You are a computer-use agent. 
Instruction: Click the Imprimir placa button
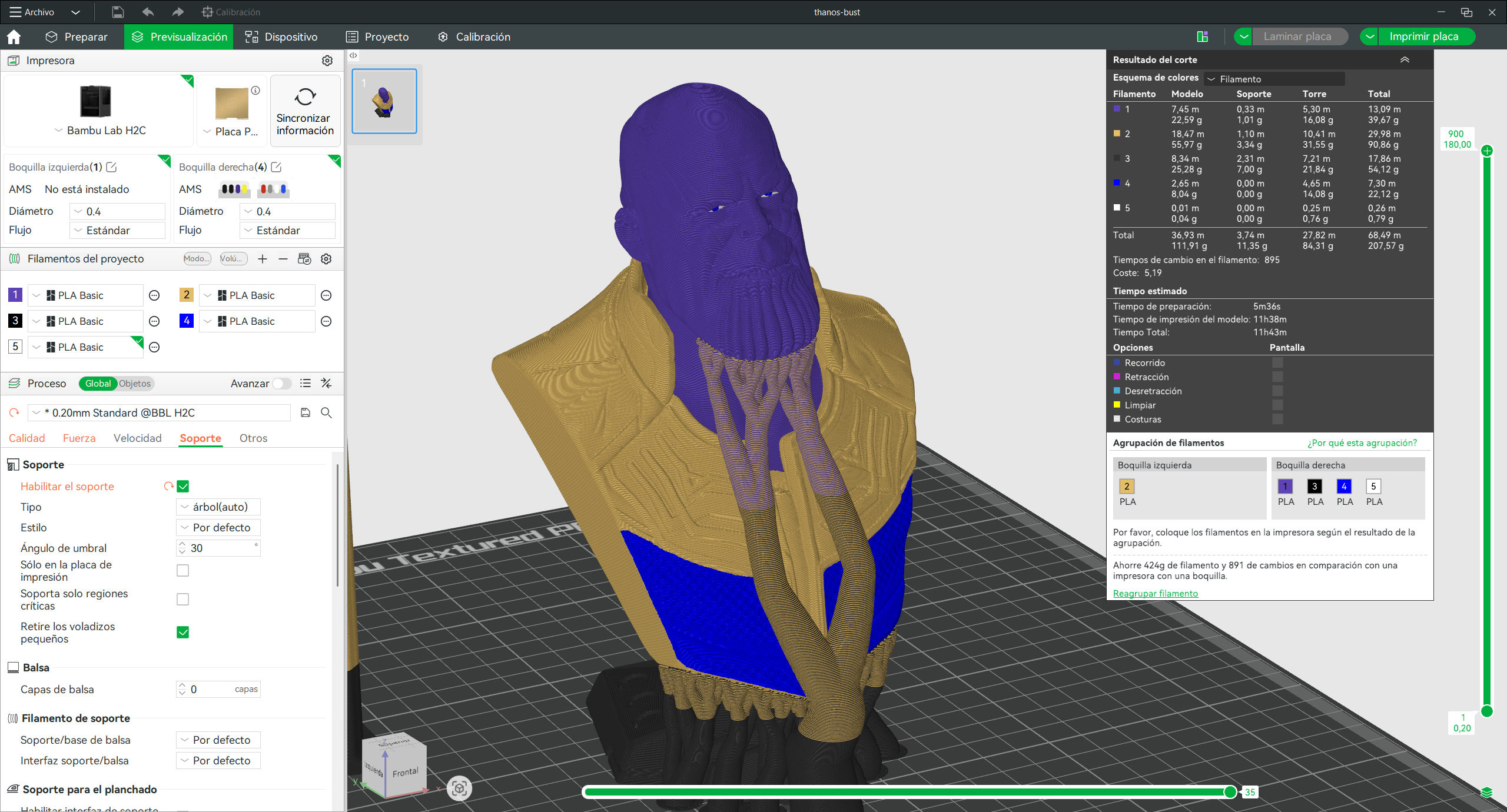click(1423, 36)
